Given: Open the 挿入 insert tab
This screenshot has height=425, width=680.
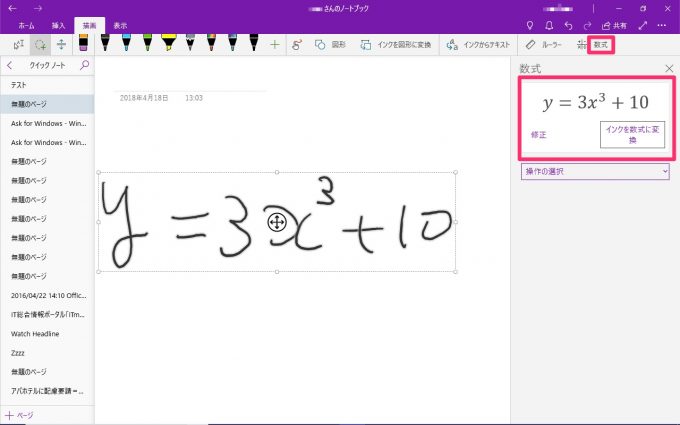Looking at the screenshot, I should pos(58,26).
